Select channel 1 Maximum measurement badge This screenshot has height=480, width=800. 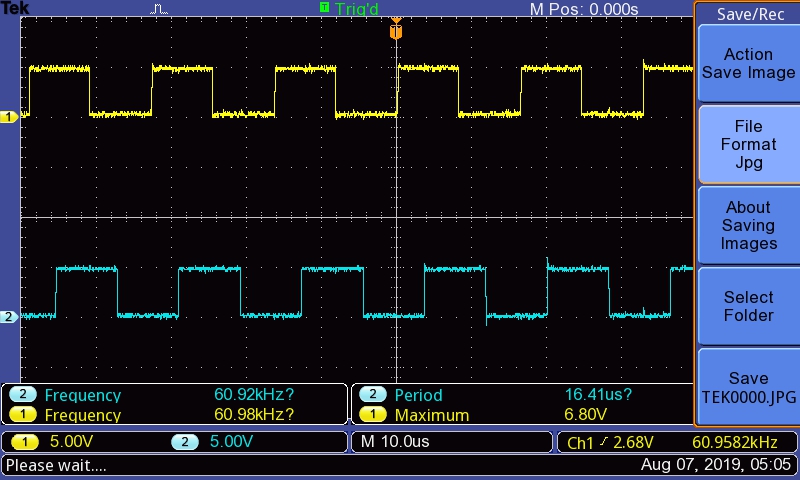coord(372,415)
